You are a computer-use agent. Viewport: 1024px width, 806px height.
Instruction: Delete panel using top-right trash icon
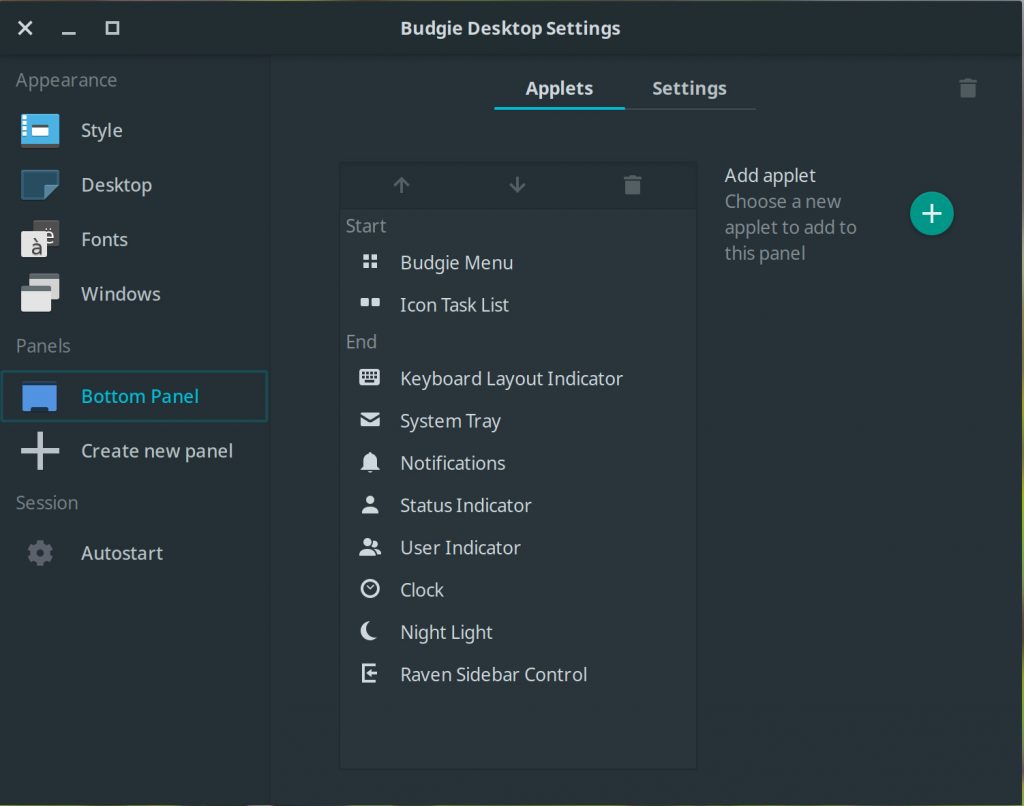click(968, 88)
